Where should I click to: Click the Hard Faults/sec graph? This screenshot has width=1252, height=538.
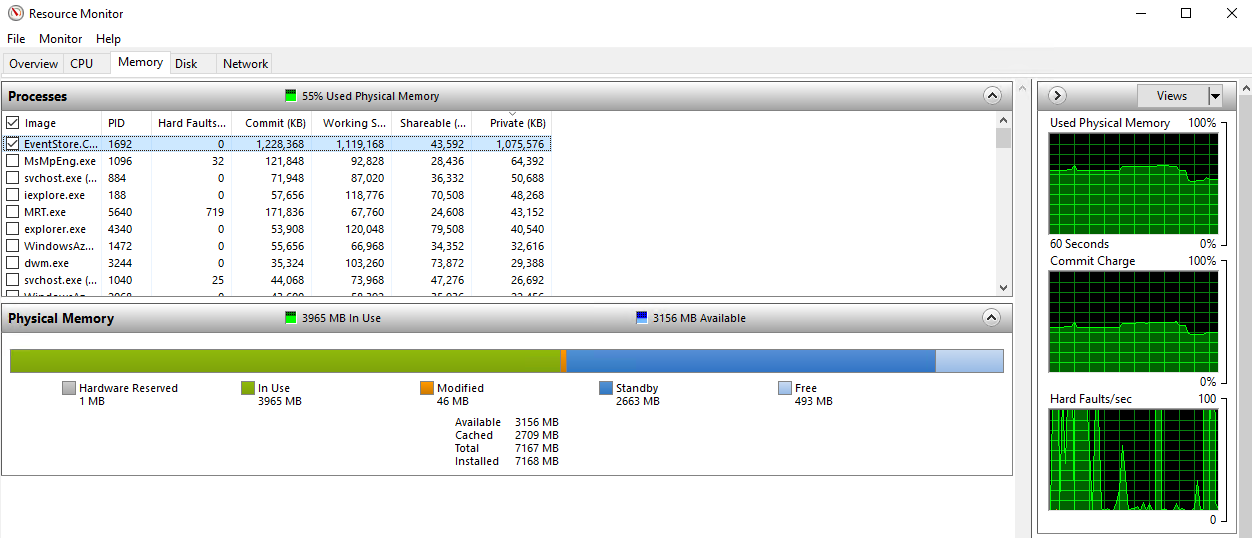1133,459
